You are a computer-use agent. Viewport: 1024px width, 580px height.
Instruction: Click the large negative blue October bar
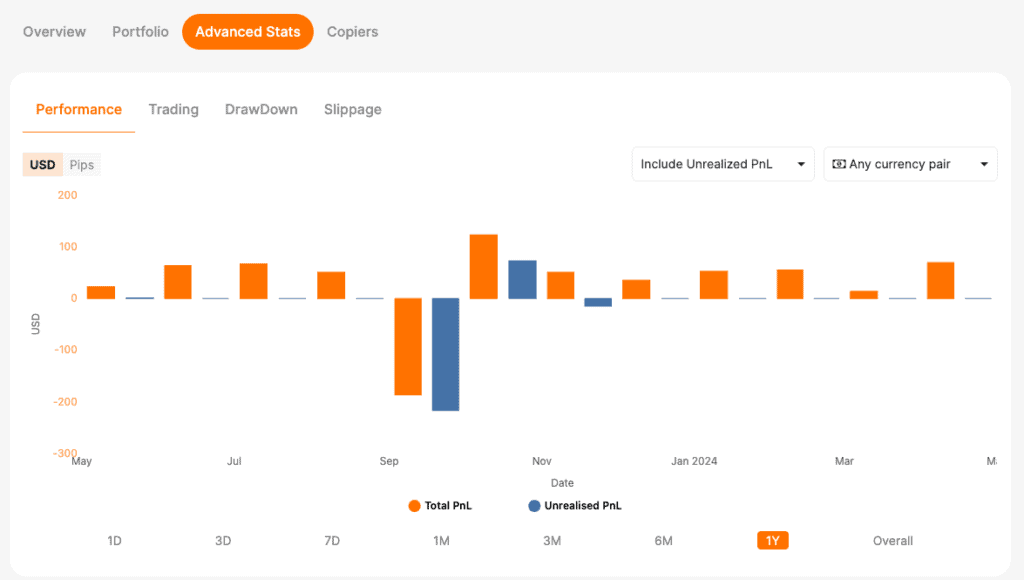point(445,355)
